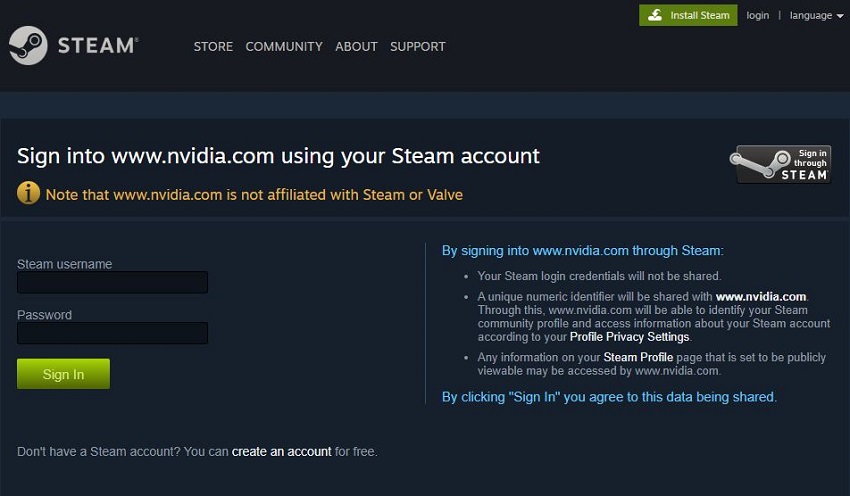
Task: Open the language dropdown
Action: tap(810, 15)
